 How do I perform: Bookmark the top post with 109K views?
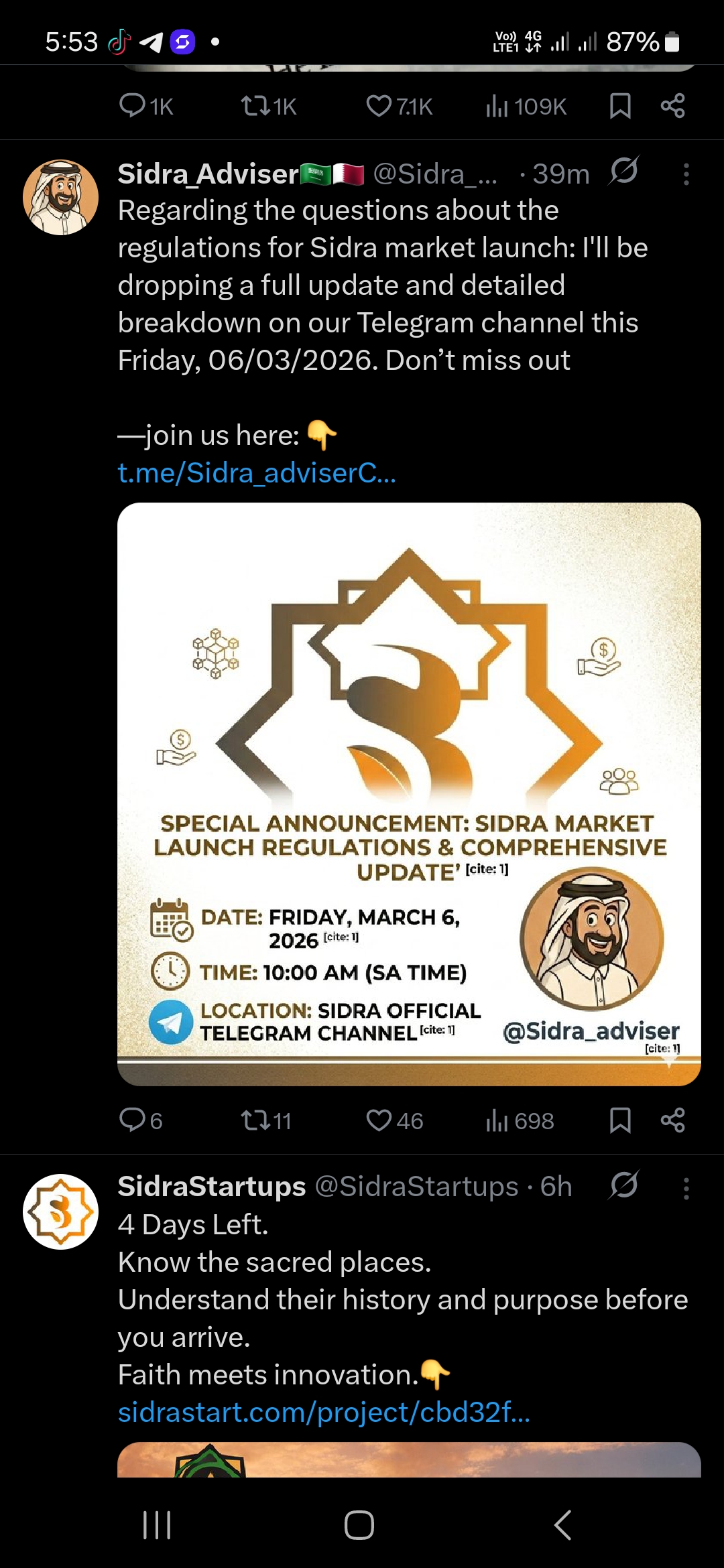pos(620,106)
